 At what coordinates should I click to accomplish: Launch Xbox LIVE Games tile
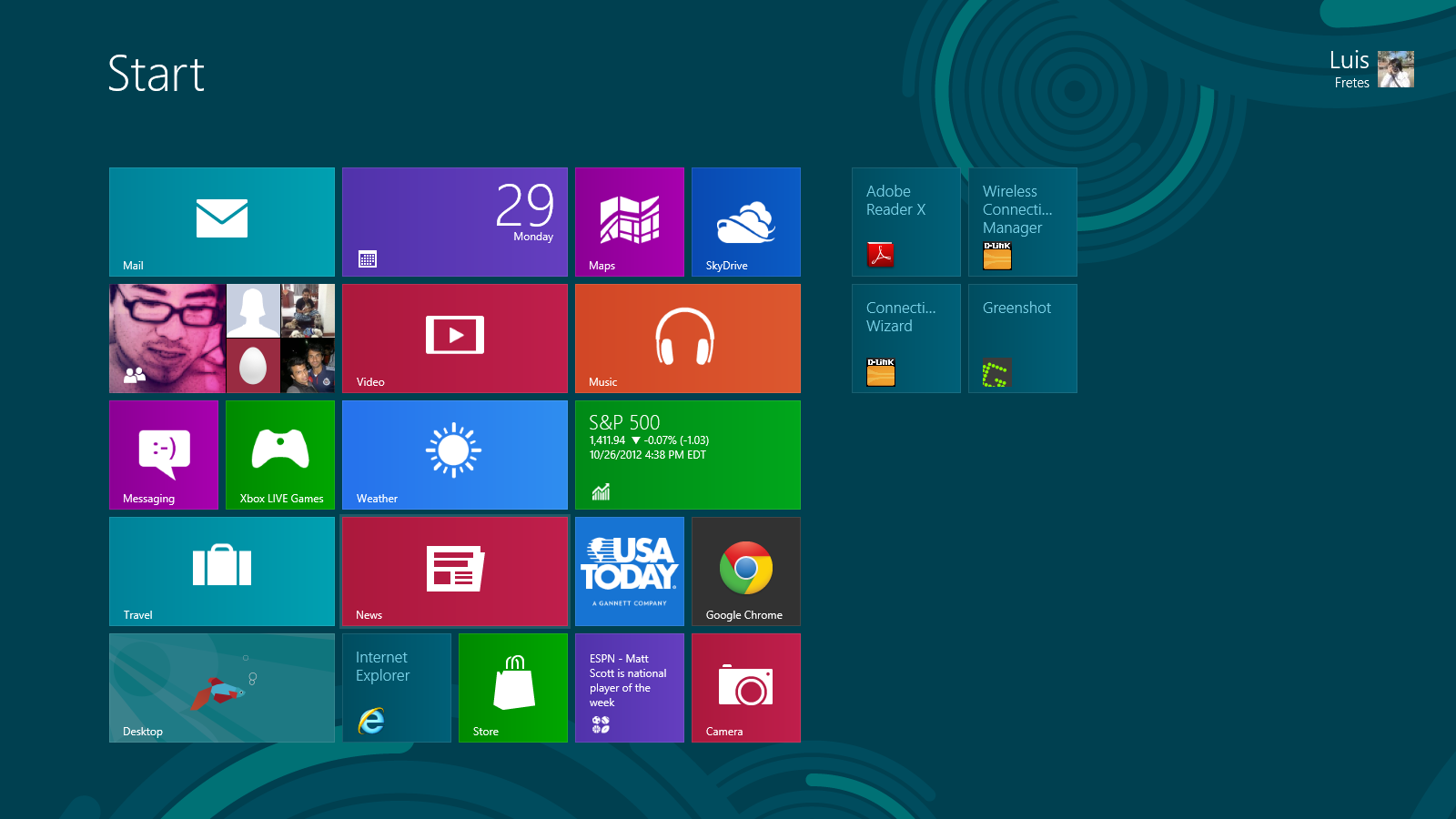280,455
